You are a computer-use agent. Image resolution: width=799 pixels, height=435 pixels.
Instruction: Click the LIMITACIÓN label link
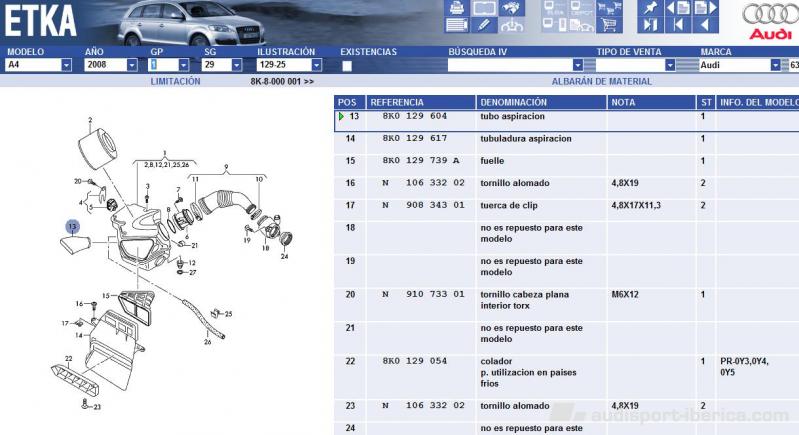click(x=175, y=81)
